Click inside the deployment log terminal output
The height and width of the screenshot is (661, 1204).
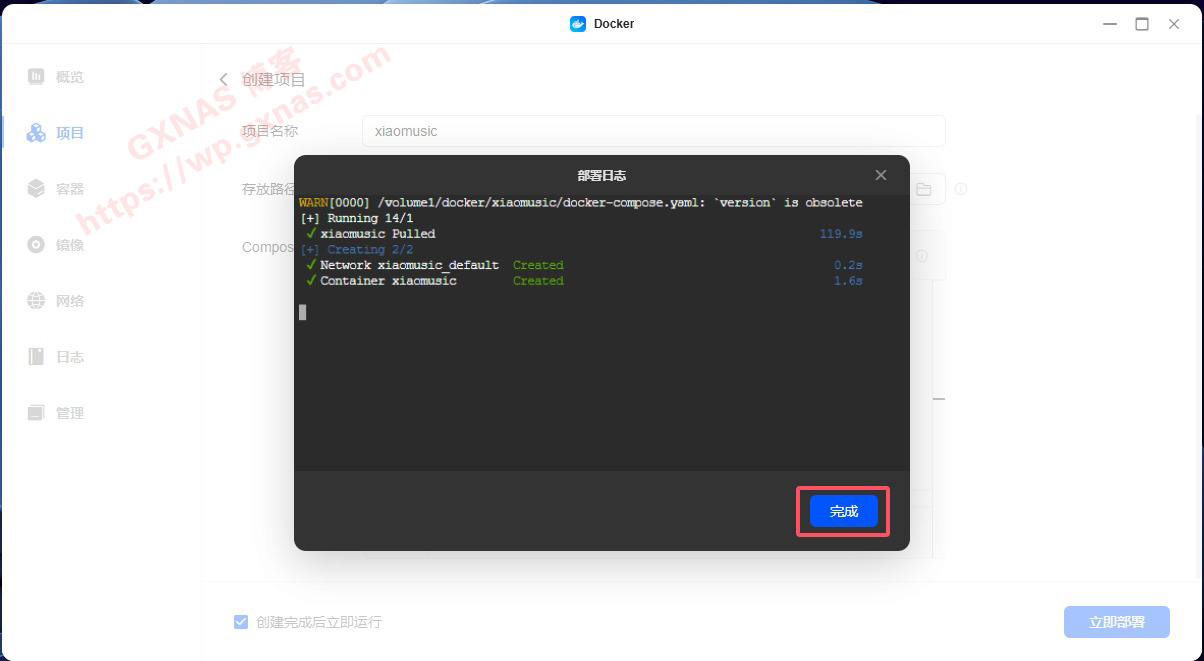click(600, 380)
